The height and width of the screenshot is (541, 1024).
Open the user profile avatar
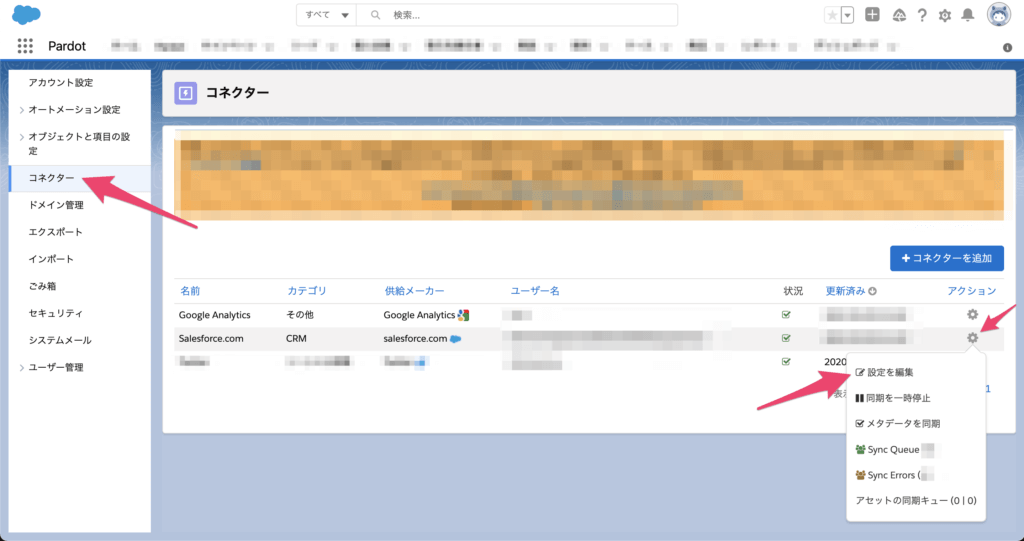(x=999, y=14)
